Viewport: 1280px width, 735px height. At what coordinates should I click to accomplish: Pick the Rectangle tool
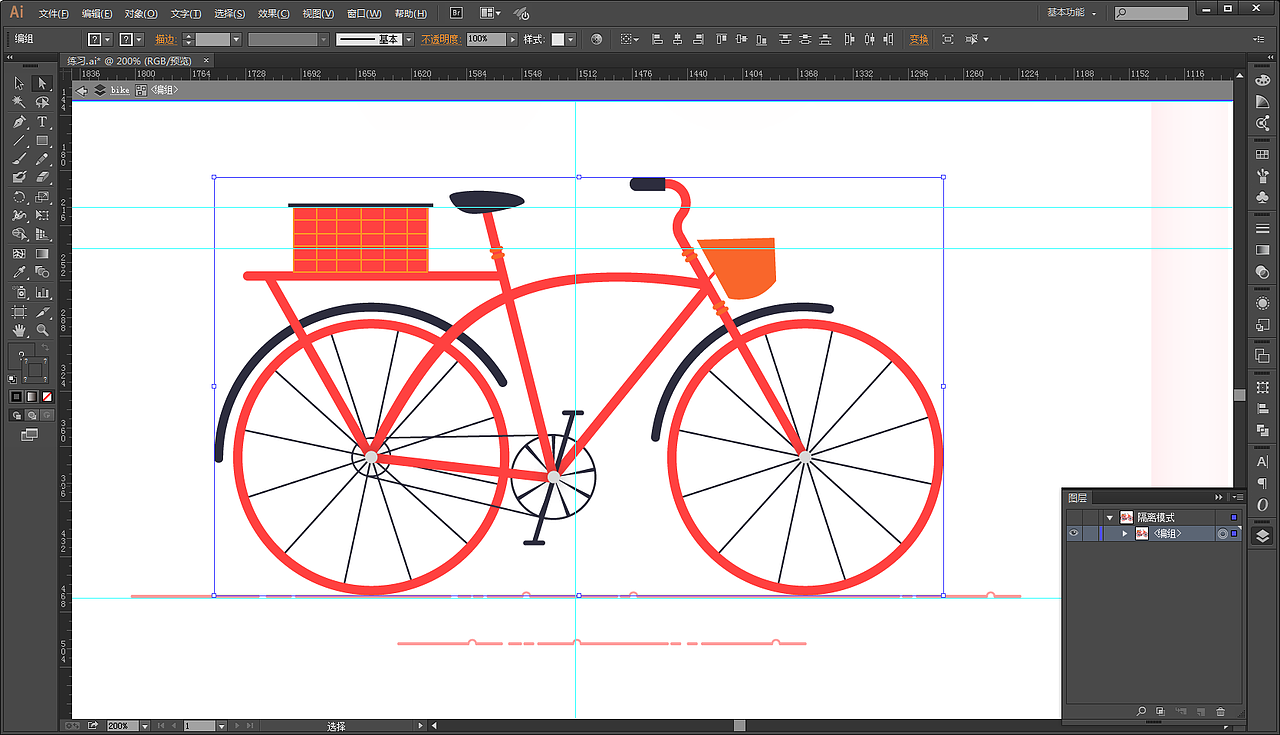click(x=42, y=140)
